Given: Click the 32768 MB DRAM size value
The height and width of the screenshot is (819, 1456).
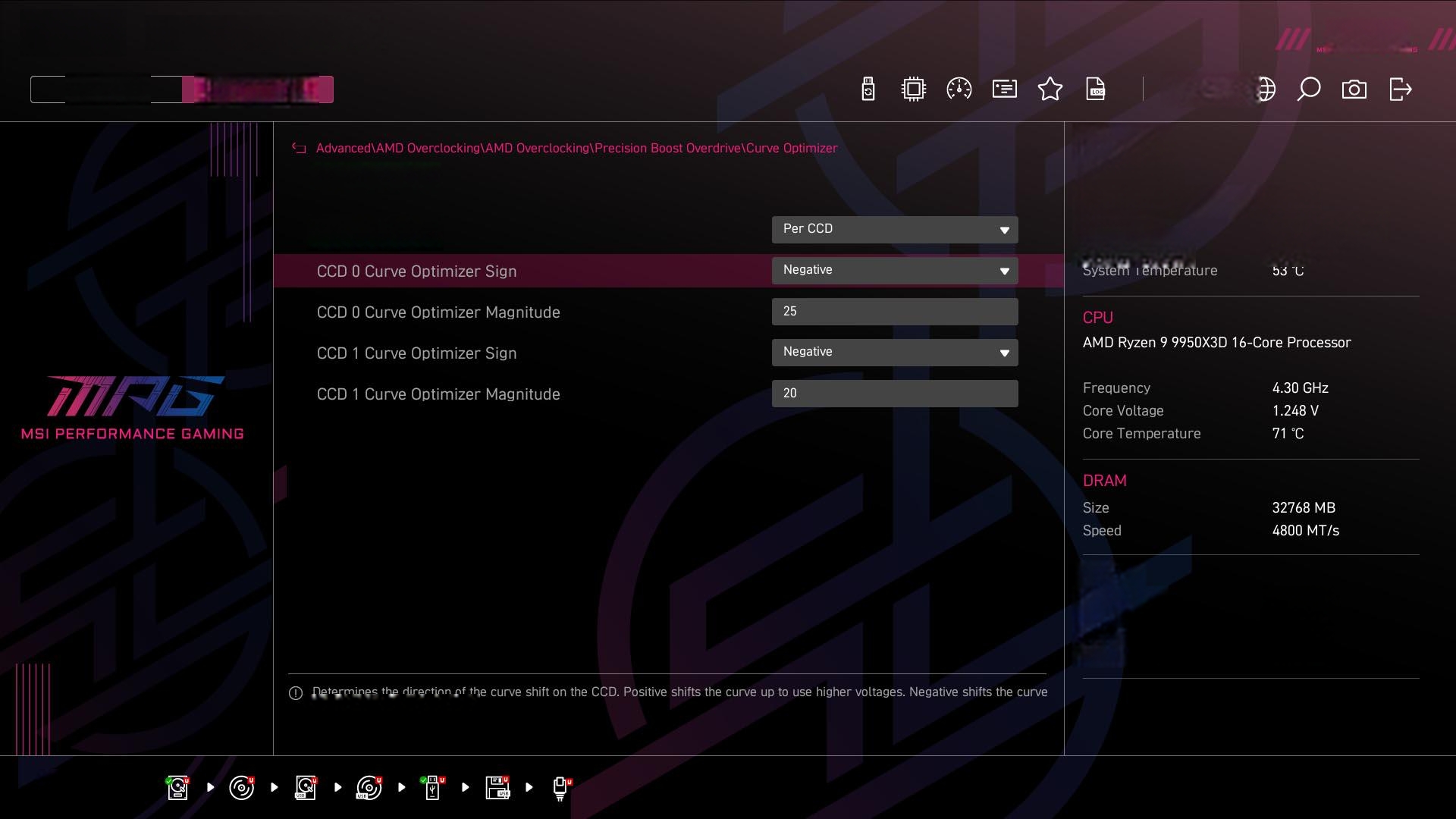Looking at the screenshot, I should click(1304, 508).
